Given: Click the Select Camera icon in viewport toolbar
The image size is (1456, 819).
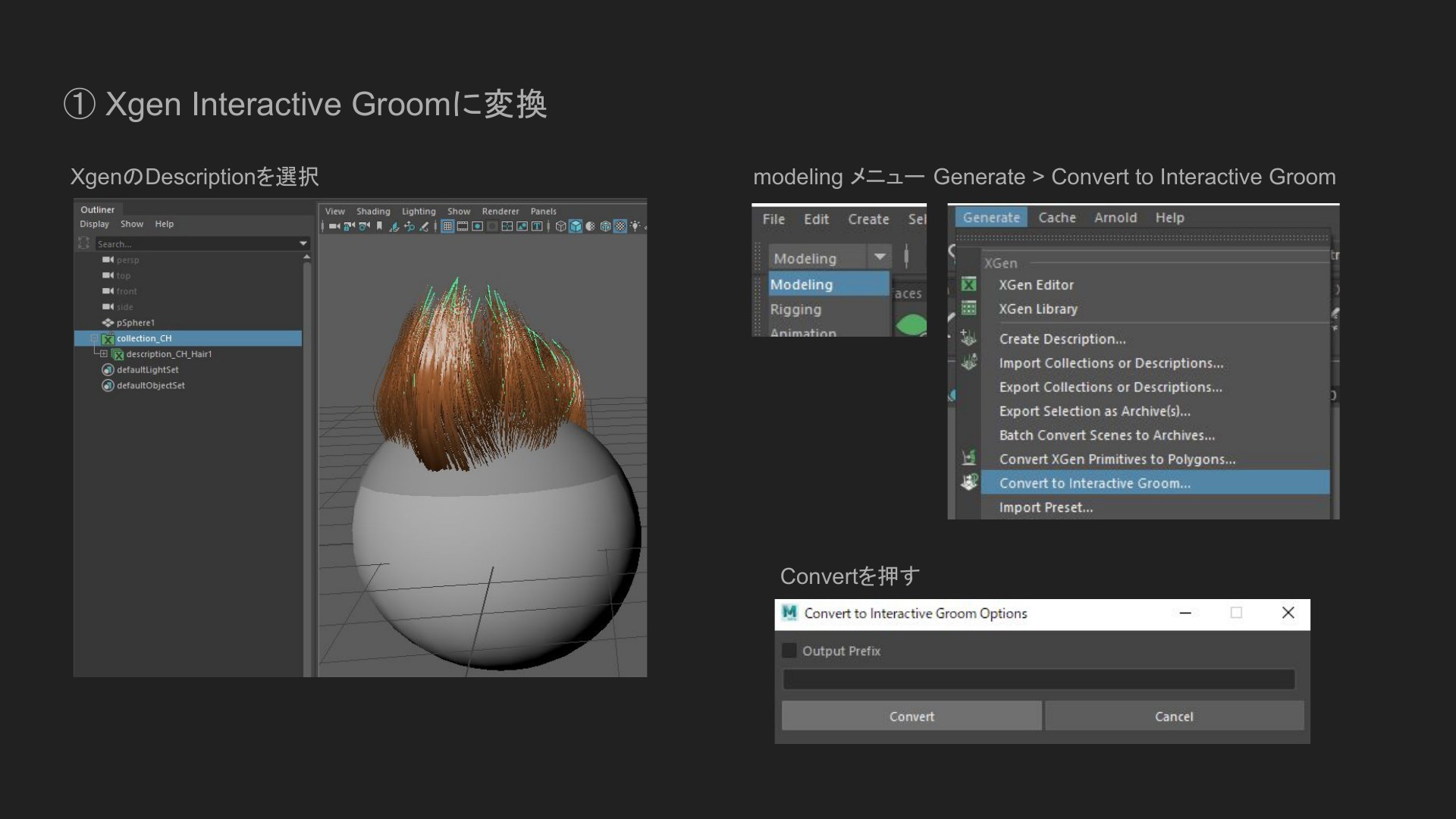Looking at the screenshot, I should 334,226.
